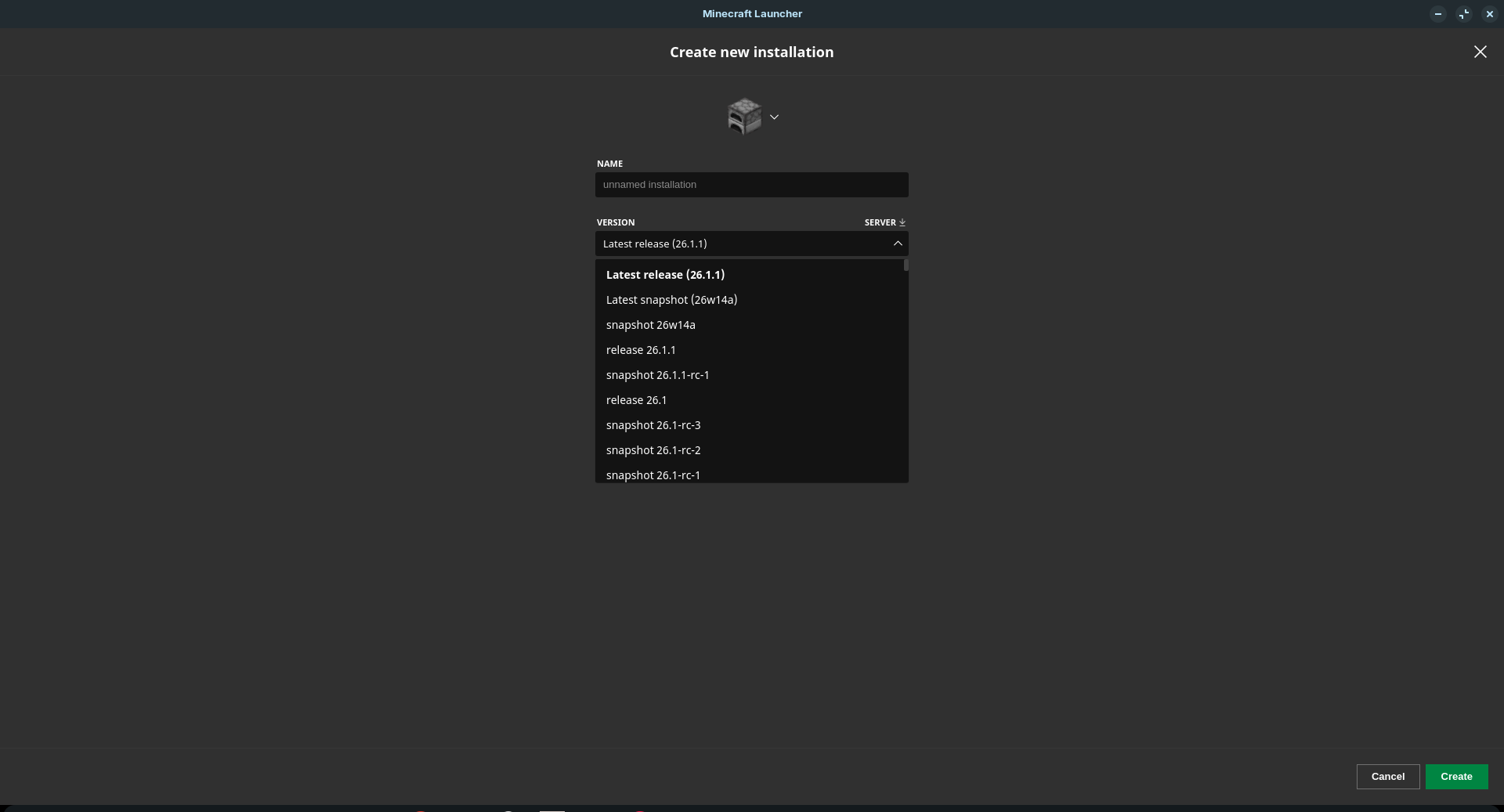Close the Create new installation dialog
Image resolution: width=1504 pixels, height=812 pixels.
click(1480, 52)
